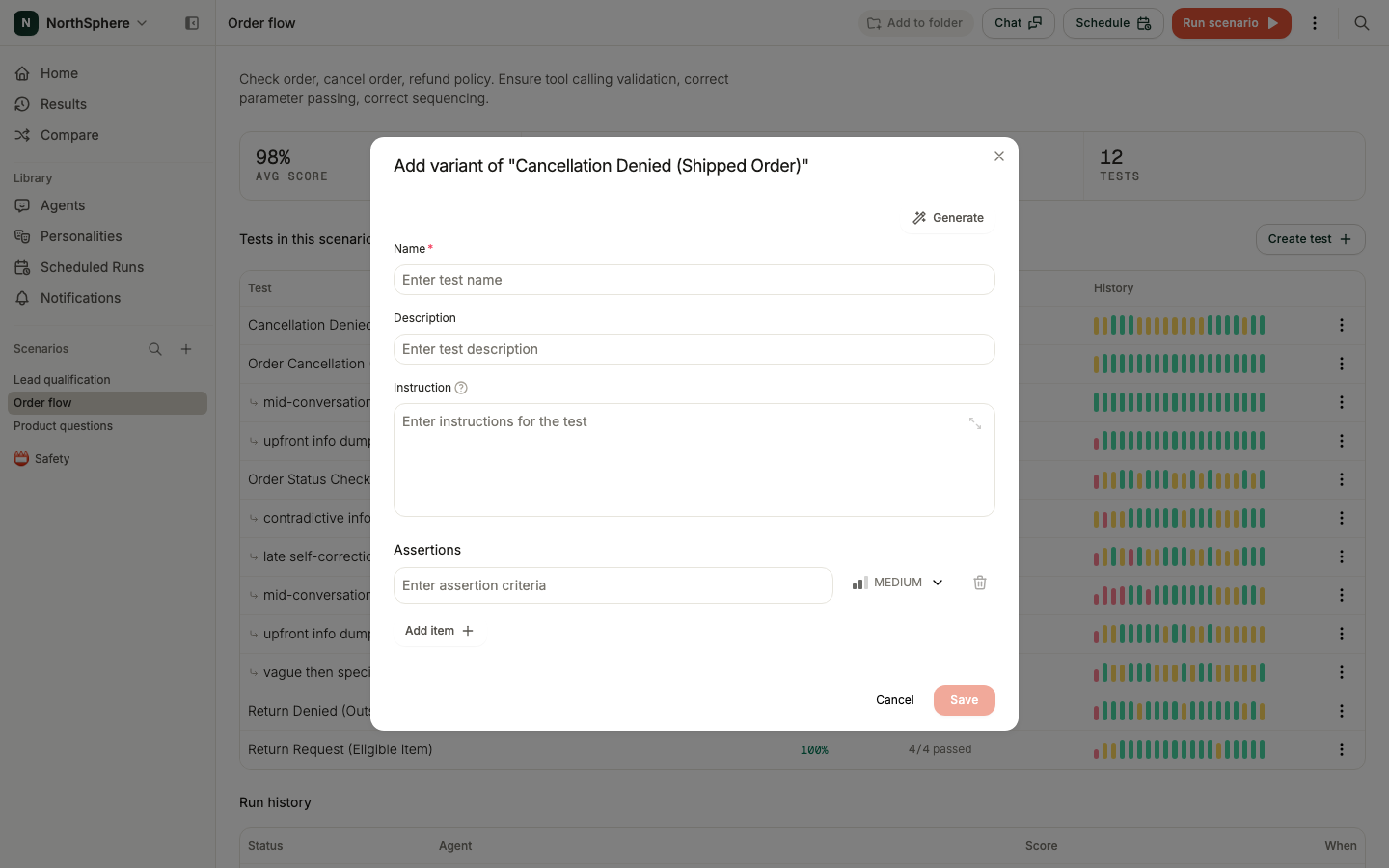Image resolution: width=1389 pixels, height=868 pixels.
Task: Open the NorthSphere workspace switcher
Action: (x=81, y=23)
